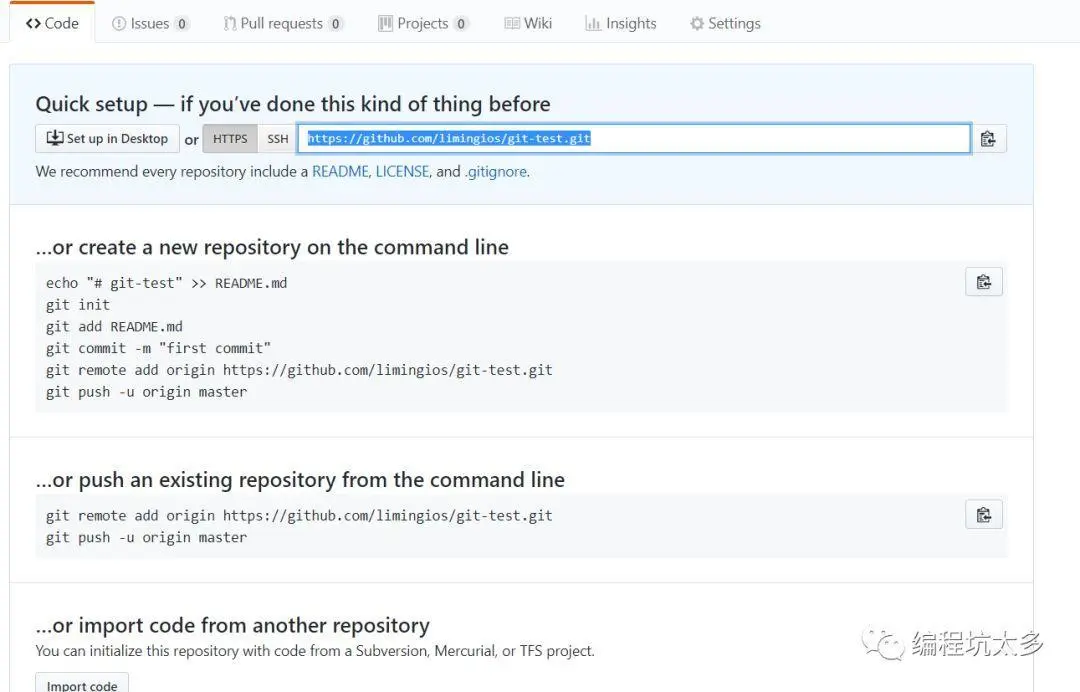Click the Wiki book icon
The height and width of the screenshot is (692, 1080).
[x=511, y=23]
